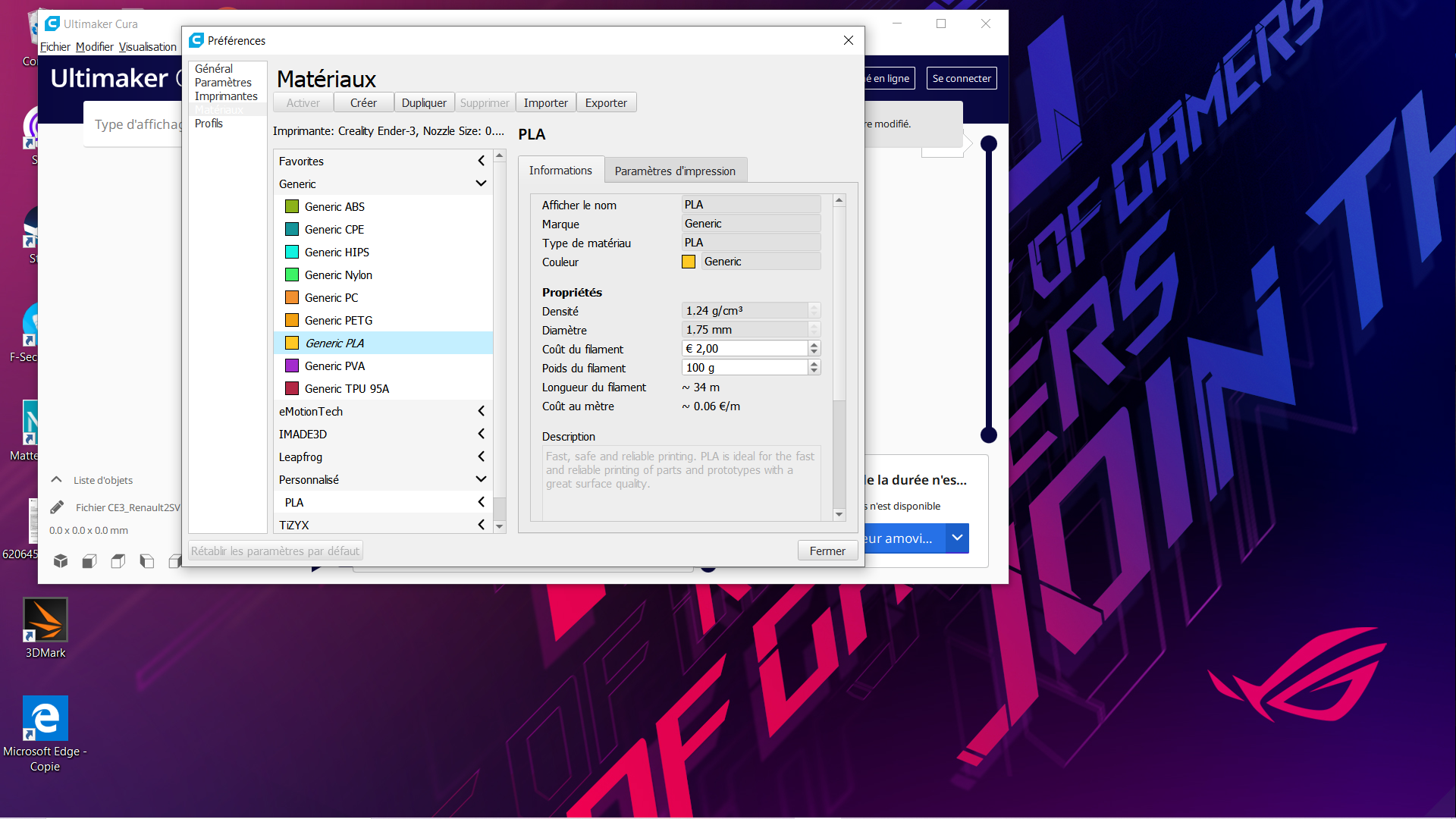Screen dimensions: 1456x819
Task: Switch to Paramètres d'impression tab
Action: click(675, 171)
